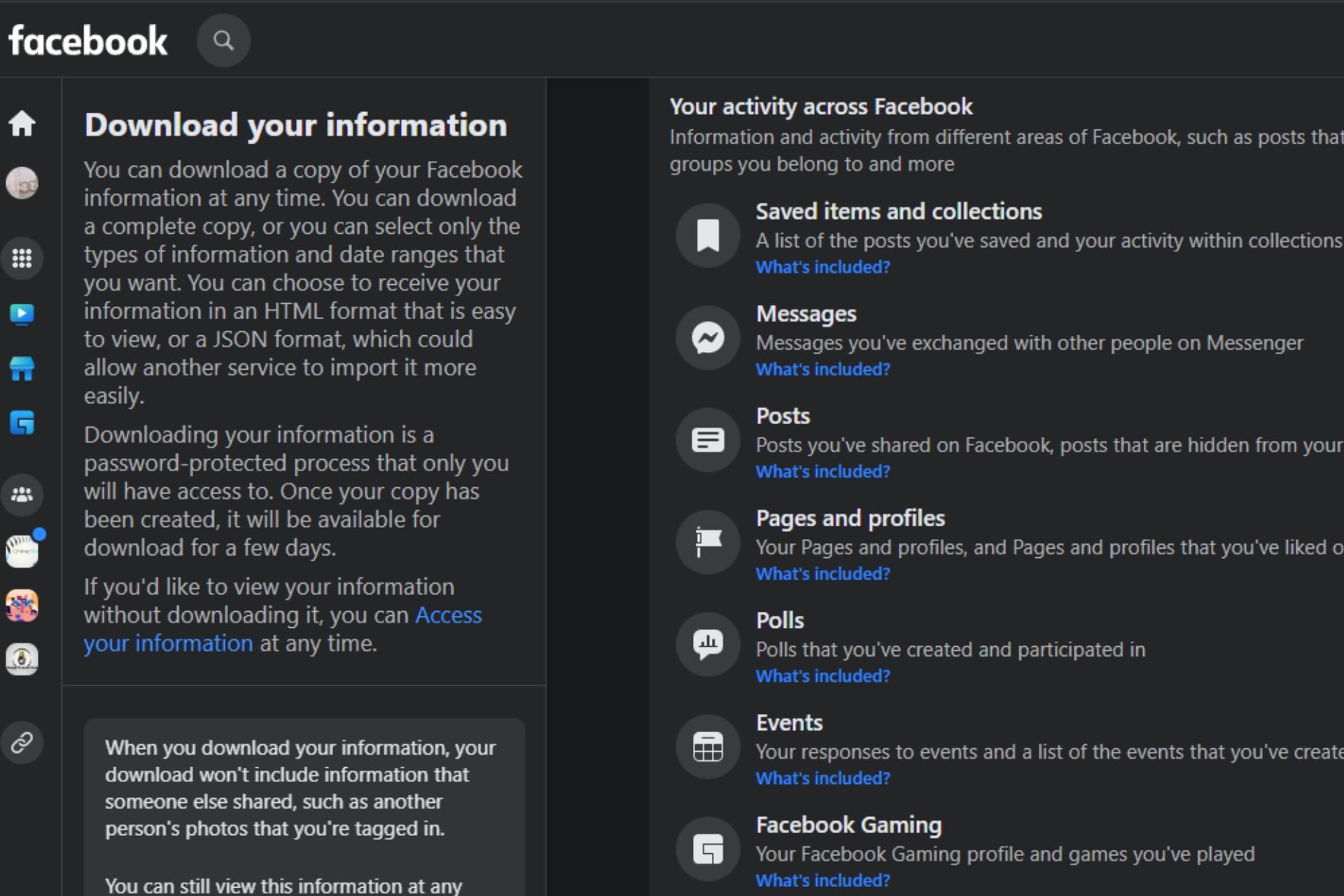Open What's included under Pages and profiles

[x=822, y=573]
